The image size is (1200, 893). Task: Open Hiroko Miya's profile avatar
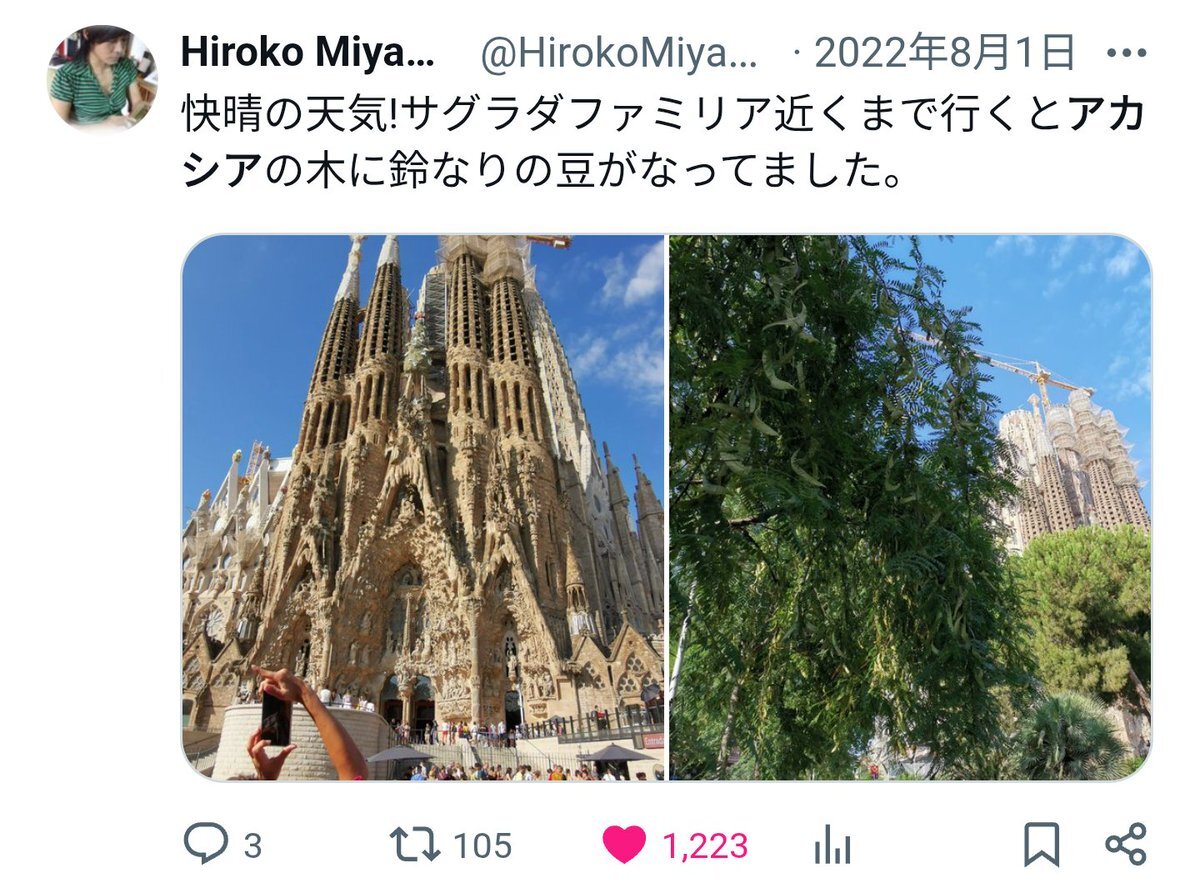(102, 78)
